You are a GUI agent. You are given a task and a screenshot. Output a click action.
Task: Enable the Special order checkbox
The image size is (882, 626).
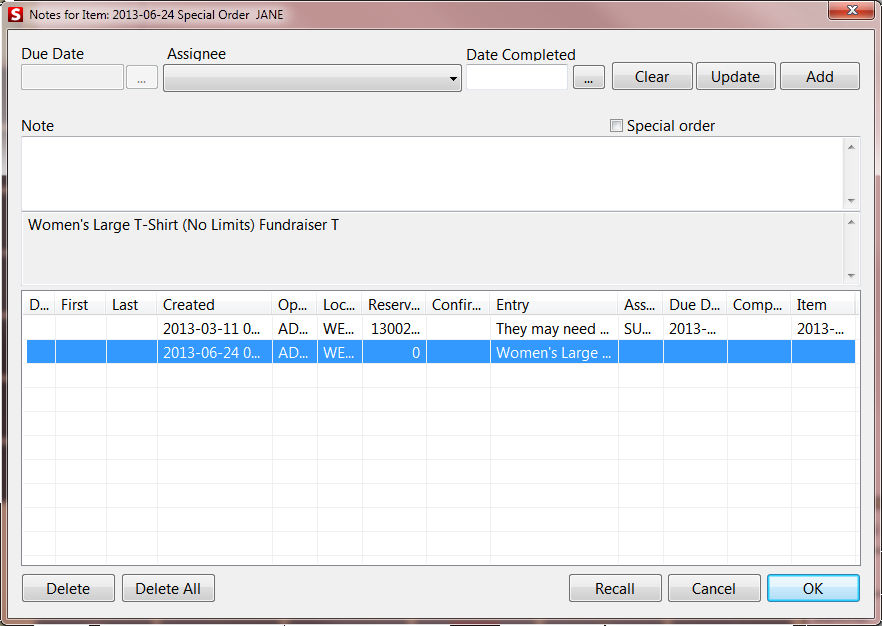click(x=617, y=125)
